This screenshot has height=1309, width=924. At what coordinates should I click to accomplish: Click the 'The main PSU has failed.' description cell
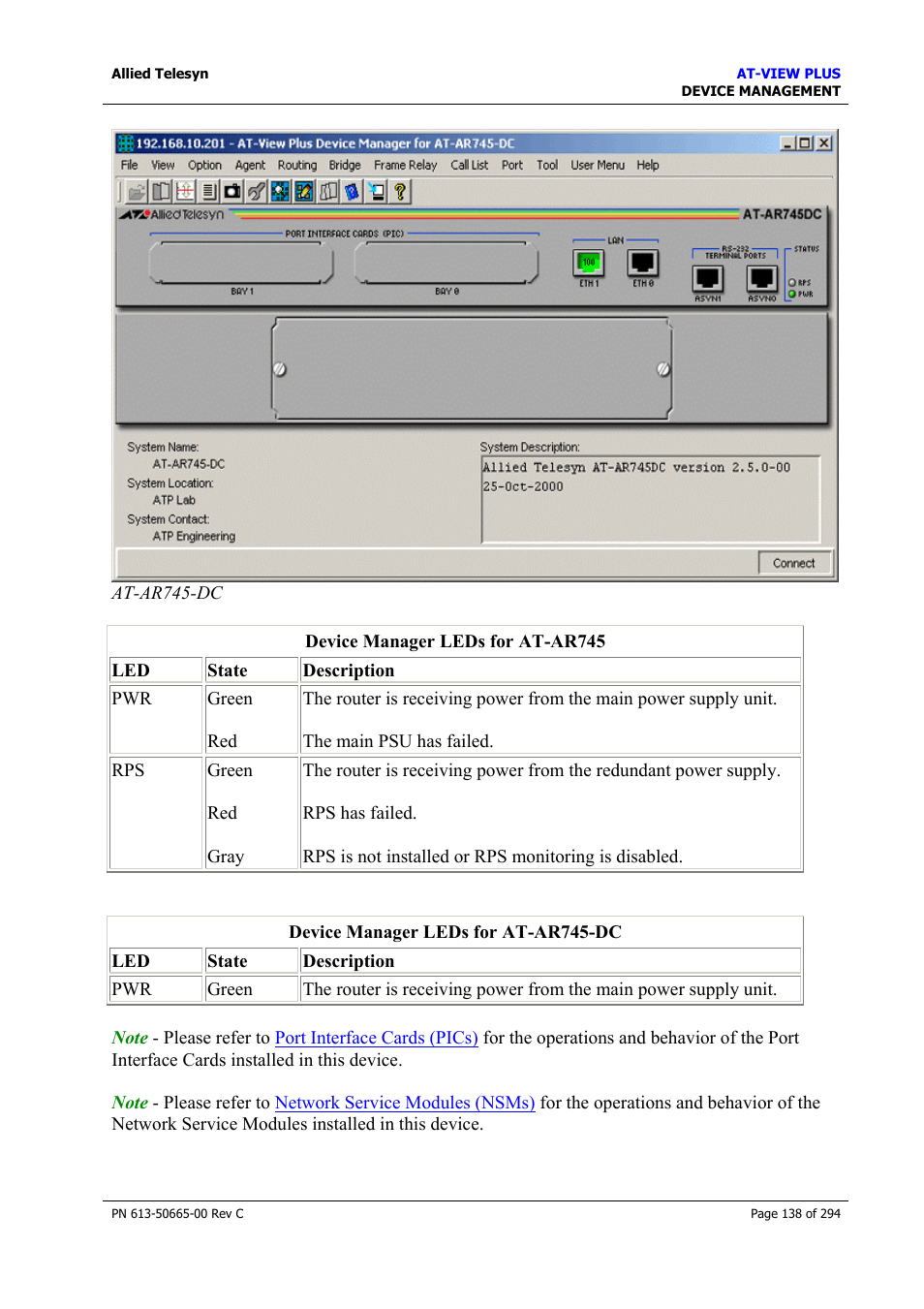click(398, 741)
